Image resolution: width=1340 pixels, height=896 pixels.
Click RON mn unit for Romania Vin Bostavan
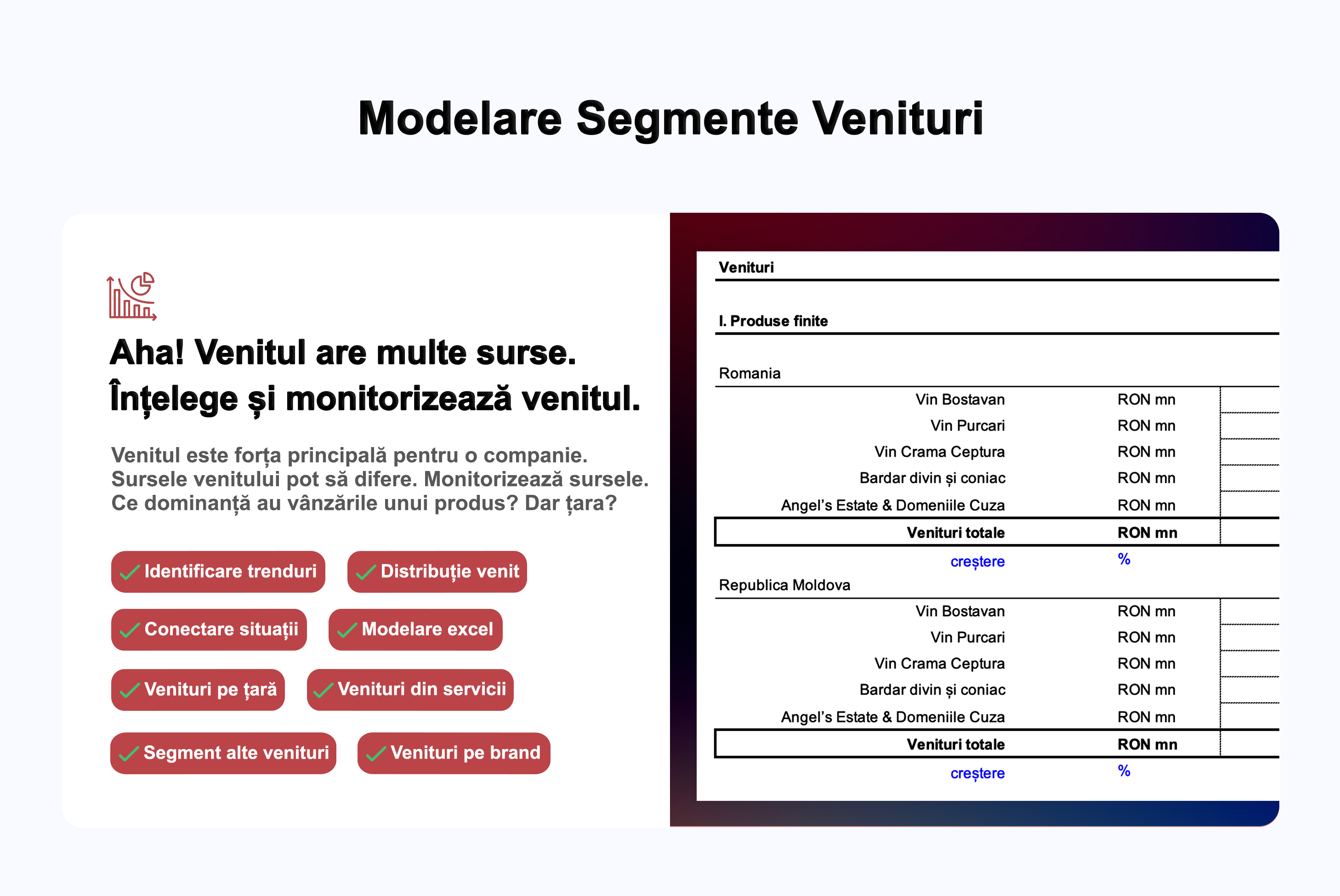[1146, 399]
